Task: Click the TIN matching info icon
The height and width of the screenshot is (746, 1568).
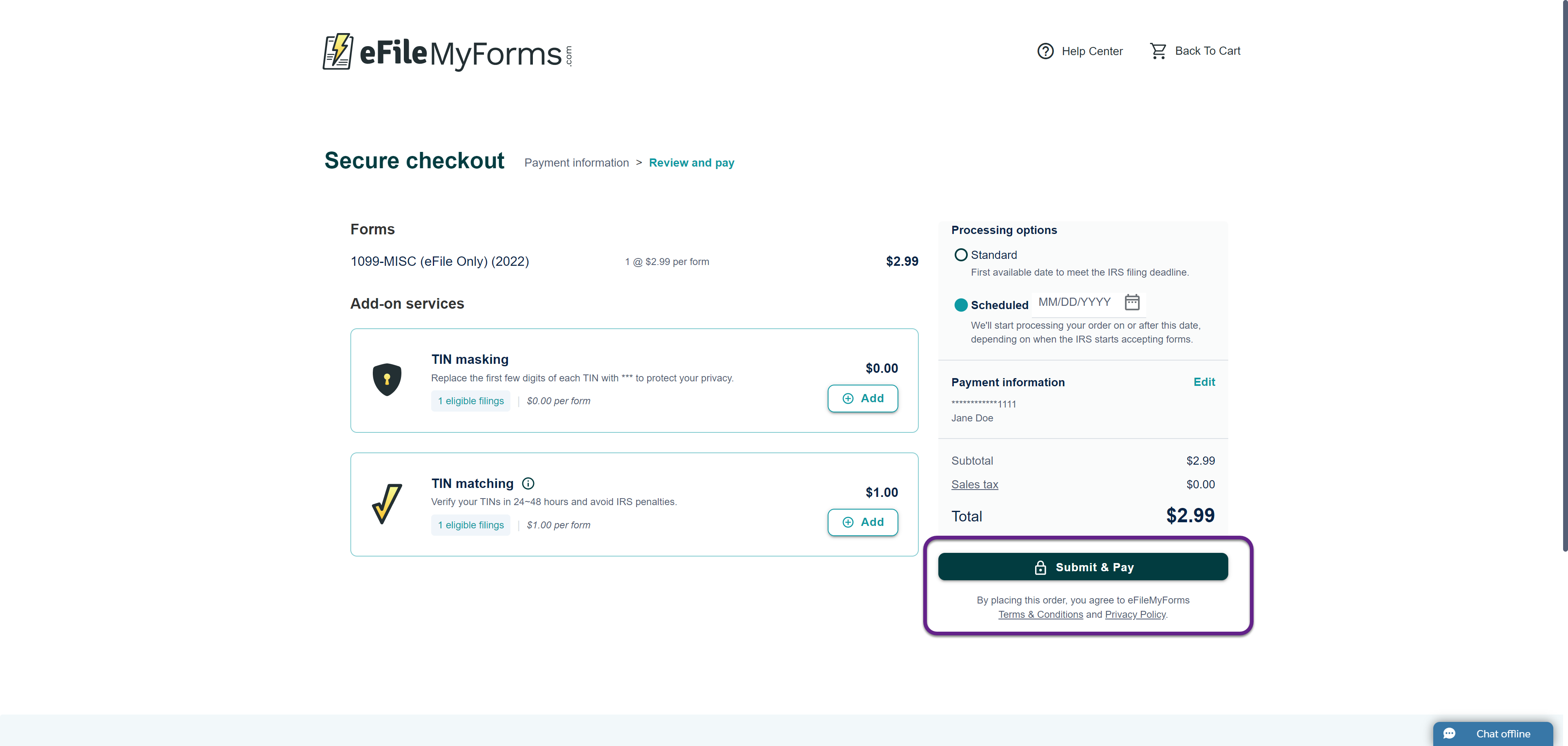Action: 528,484
